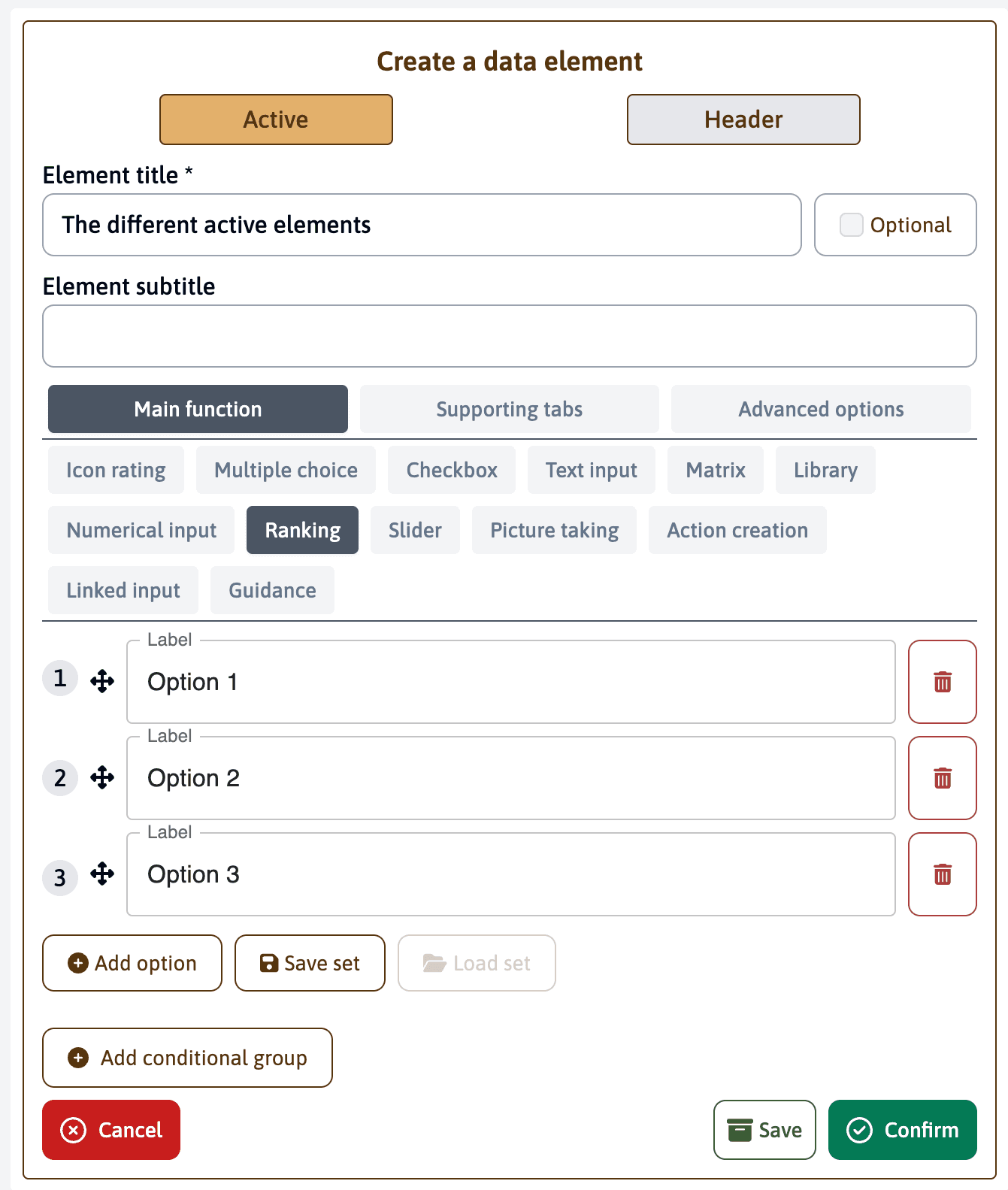Click the Save set button
Viewport: 1008px width, 1190px height.
pos(310,963)
